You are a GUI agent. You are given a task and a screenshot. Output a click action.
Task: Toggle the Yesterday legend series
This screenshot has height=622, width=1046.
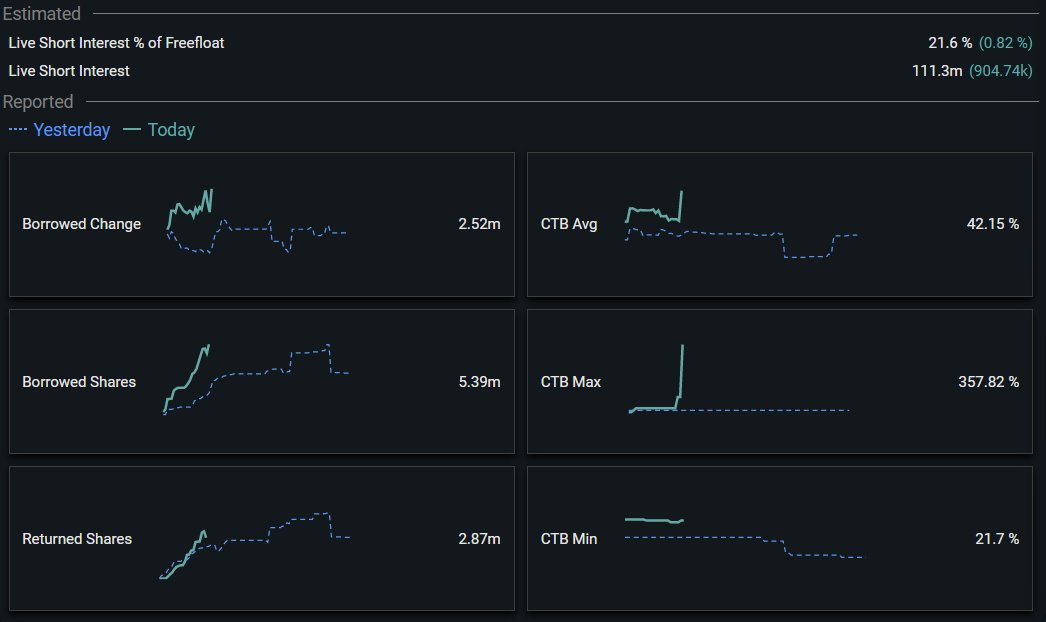click(59, 129)
